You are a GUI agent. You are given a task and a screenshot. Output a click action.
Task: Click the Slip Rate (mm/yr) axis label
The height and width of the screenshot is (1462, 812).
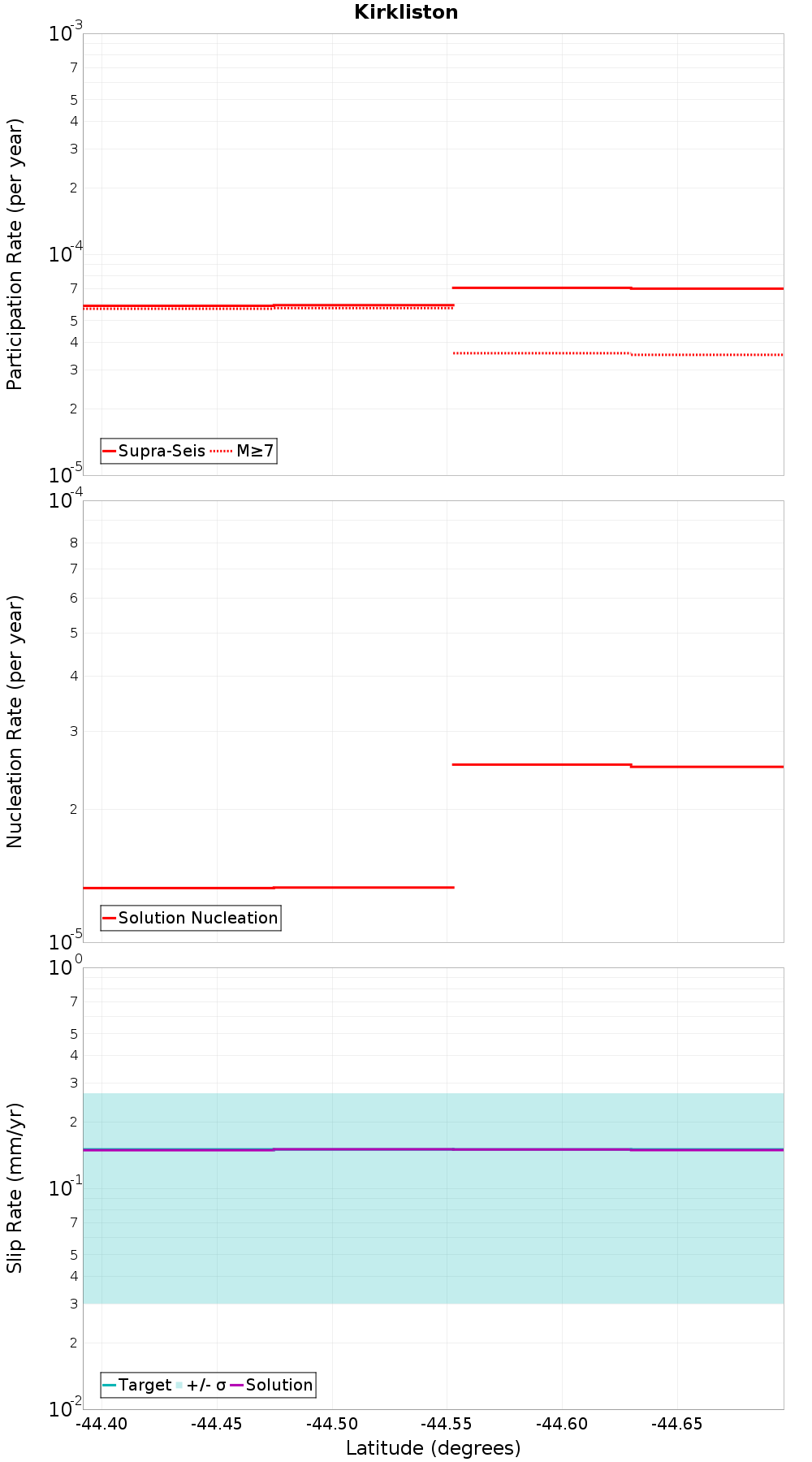click(15, 1188)
